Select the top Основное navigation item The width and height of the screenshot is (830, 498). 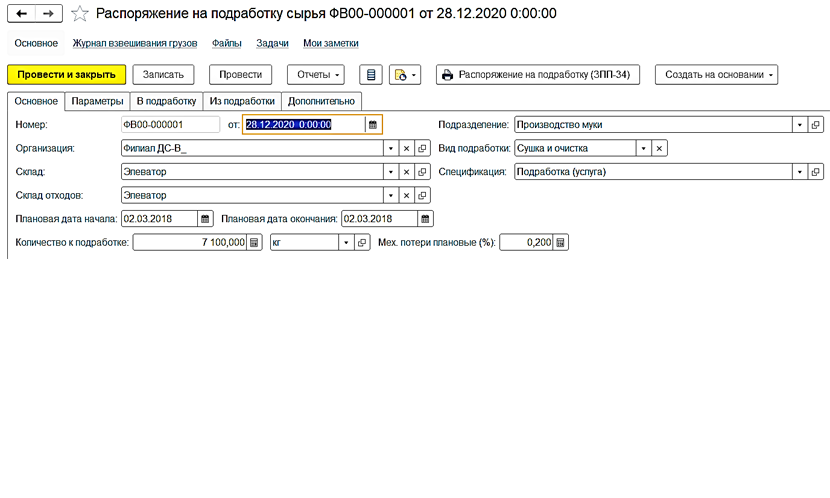[x=36, y=43]
